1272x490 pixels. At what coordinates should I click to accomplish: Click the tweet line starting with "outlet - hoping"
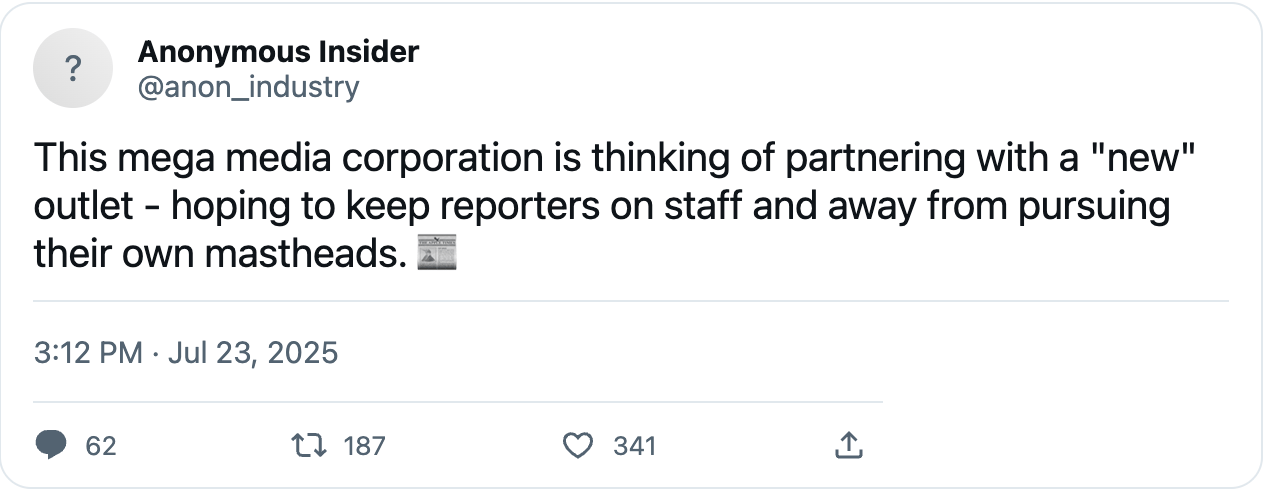(x=602, y=207)
